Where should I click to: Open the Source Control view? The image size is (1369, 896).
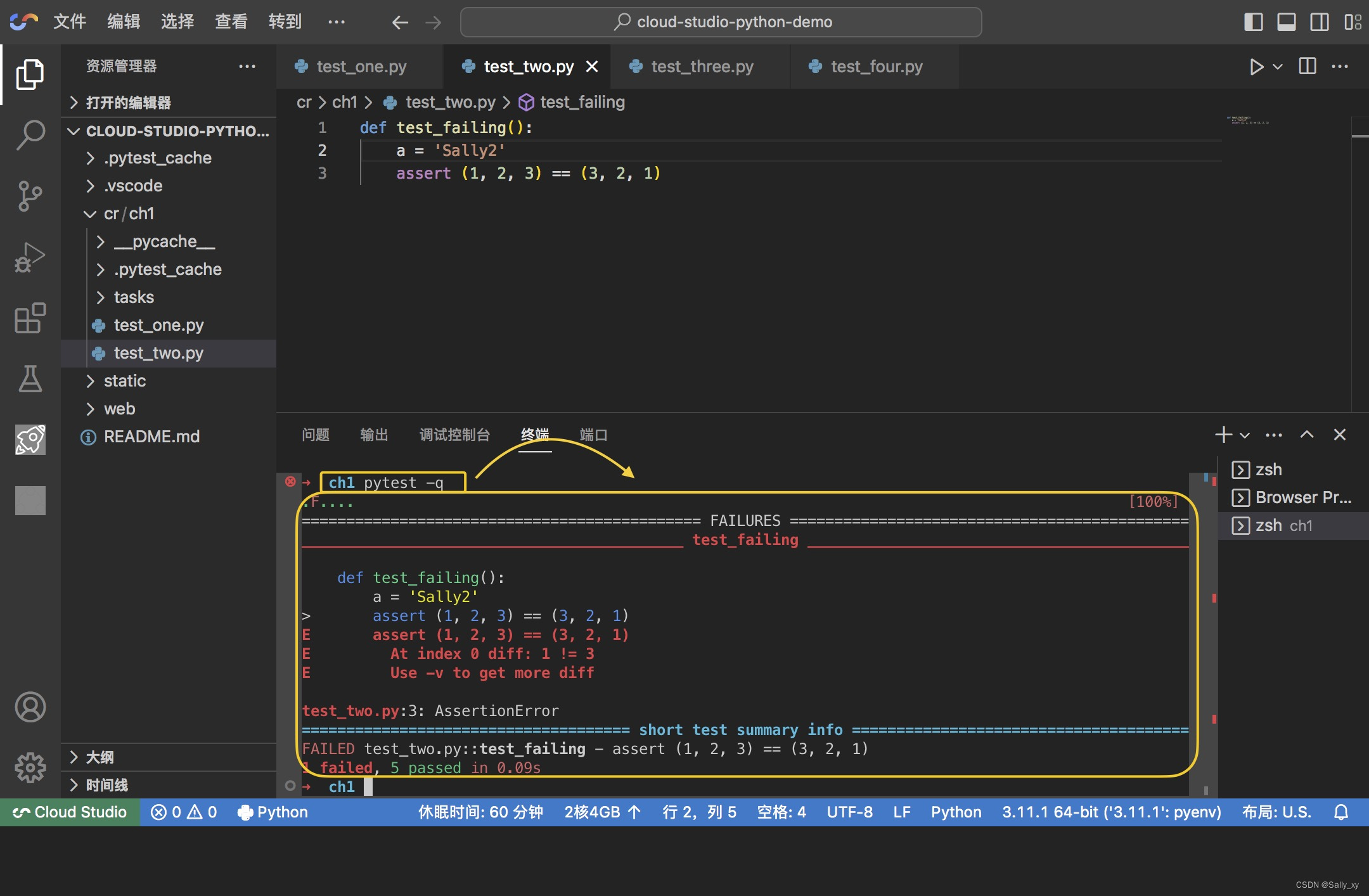[30, 196]
